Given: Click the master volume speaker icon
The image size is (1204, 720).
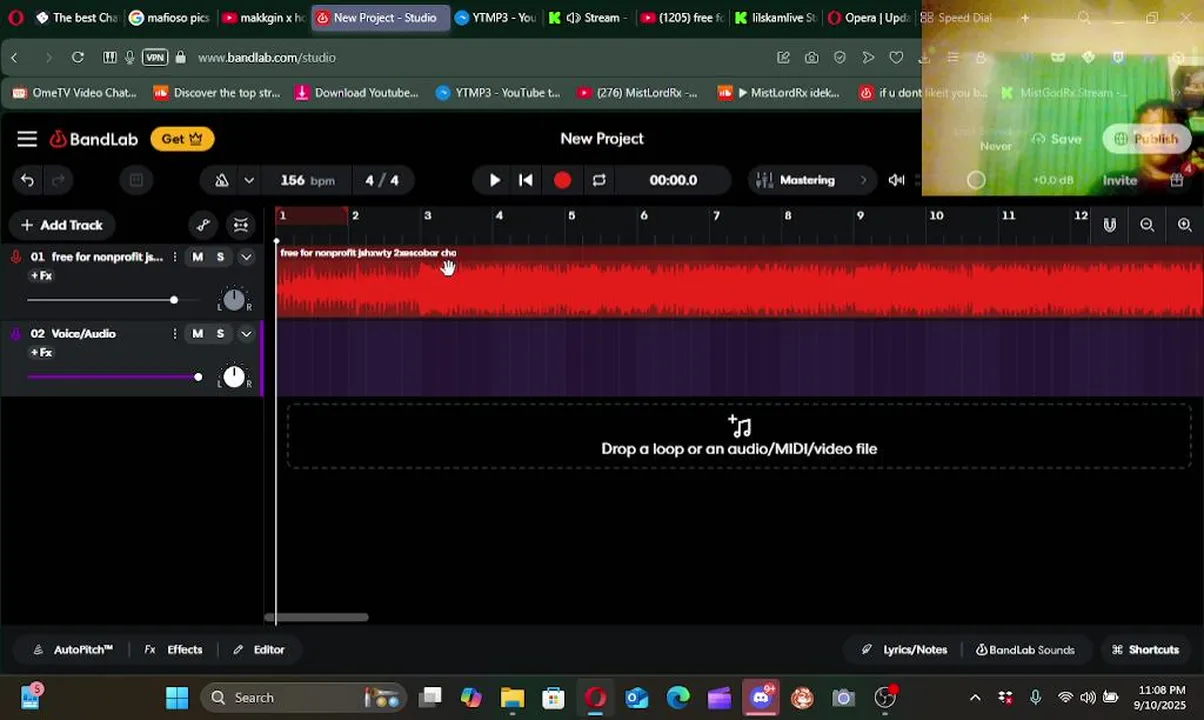Looking at the screenshot, I should [x=896, y=180].
